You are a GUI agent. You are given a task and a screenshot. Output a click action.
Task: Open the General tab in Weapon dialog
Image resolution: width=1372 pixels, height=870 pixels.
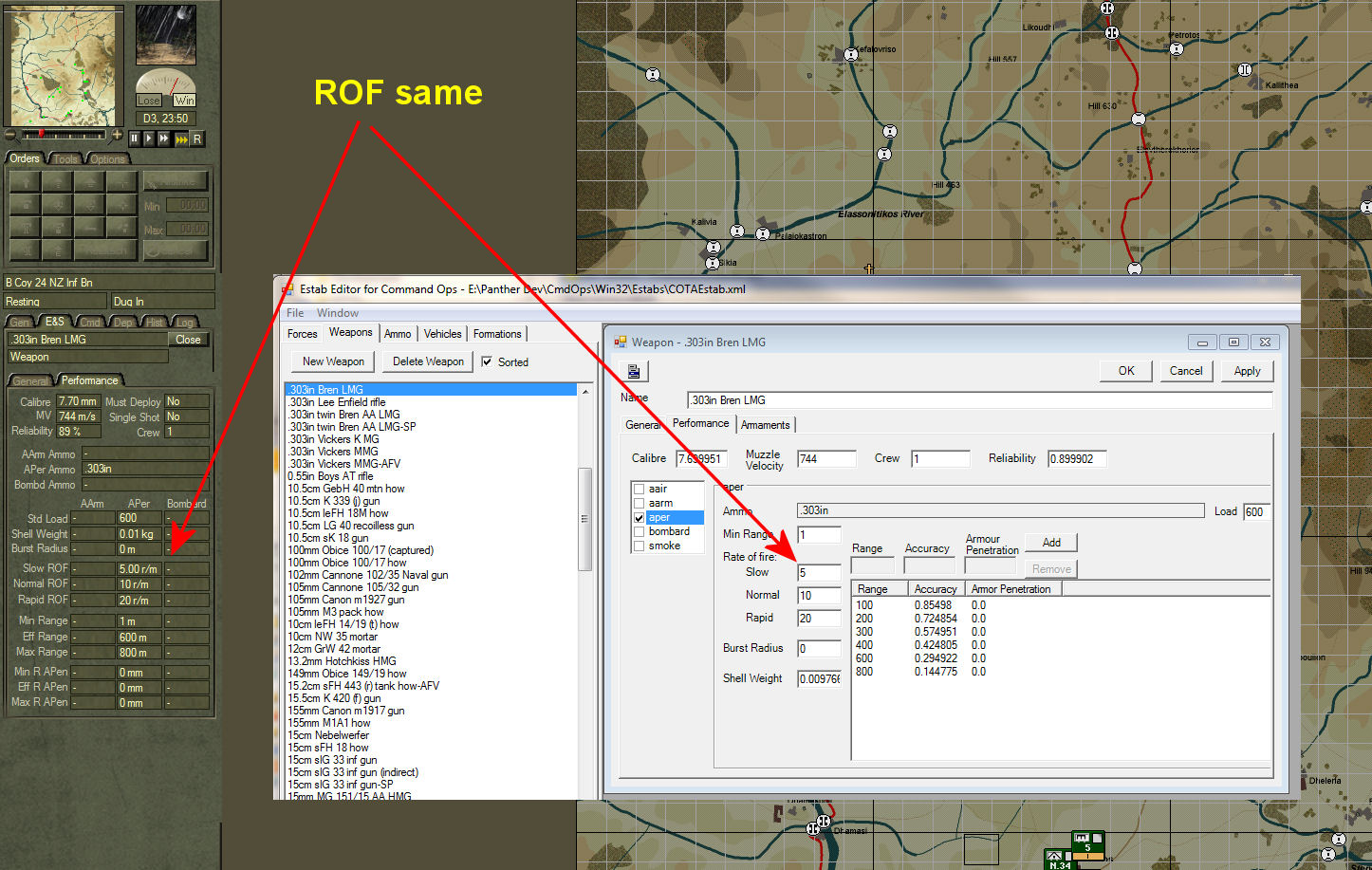(x=642, y=425)
